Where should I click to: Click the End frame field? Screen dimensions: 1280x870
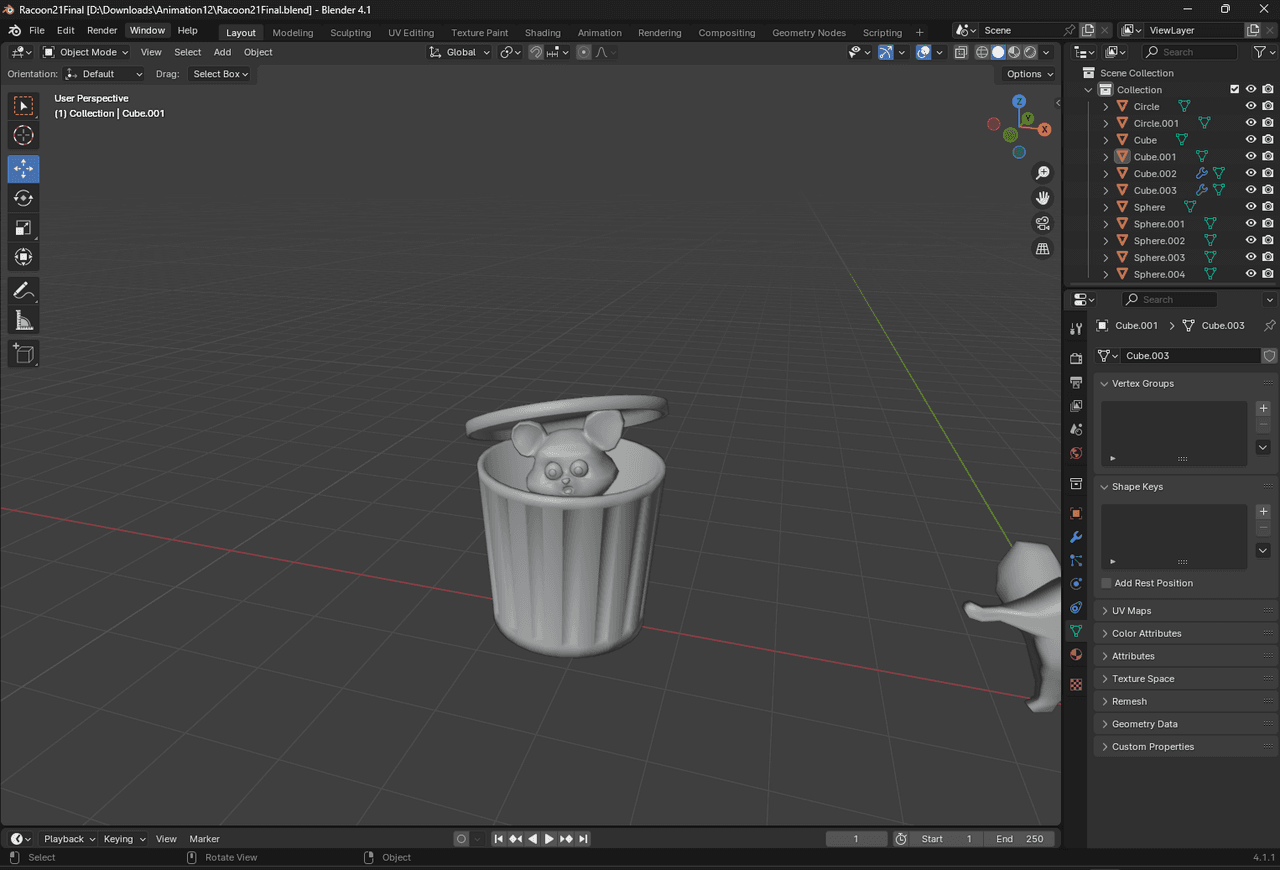(1019, 839)
